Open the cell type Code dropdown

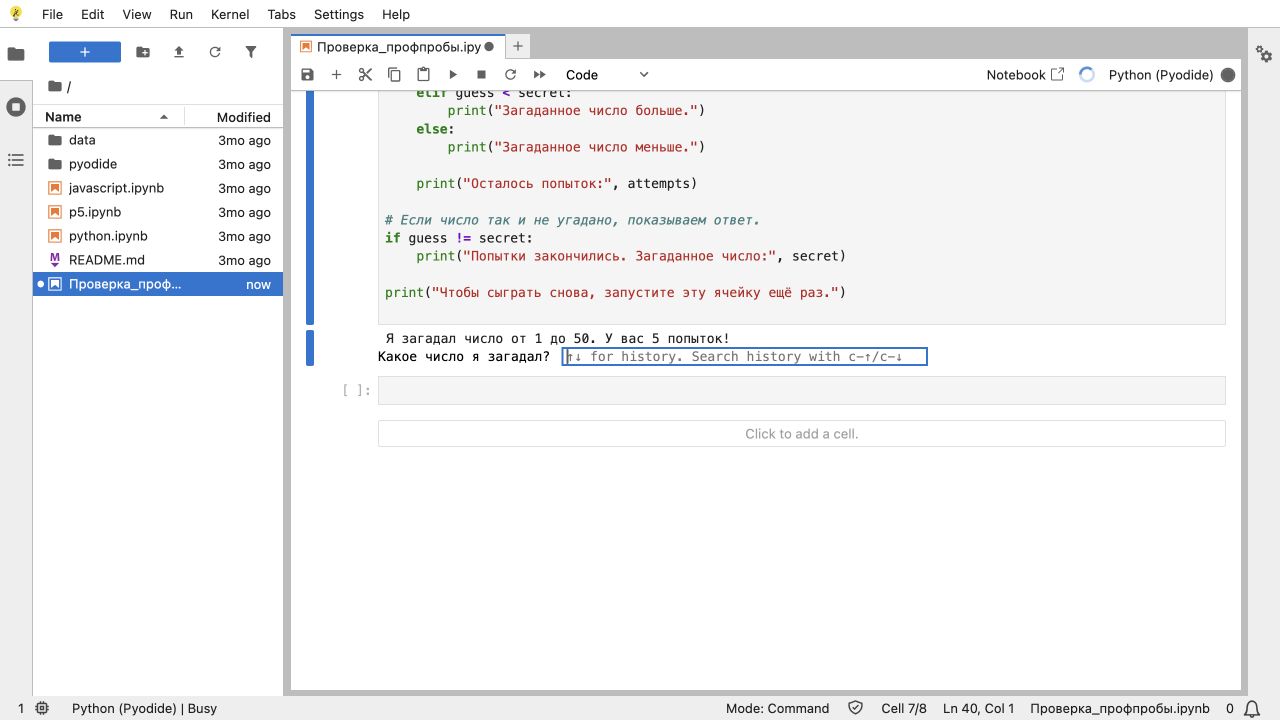[607, 75]
